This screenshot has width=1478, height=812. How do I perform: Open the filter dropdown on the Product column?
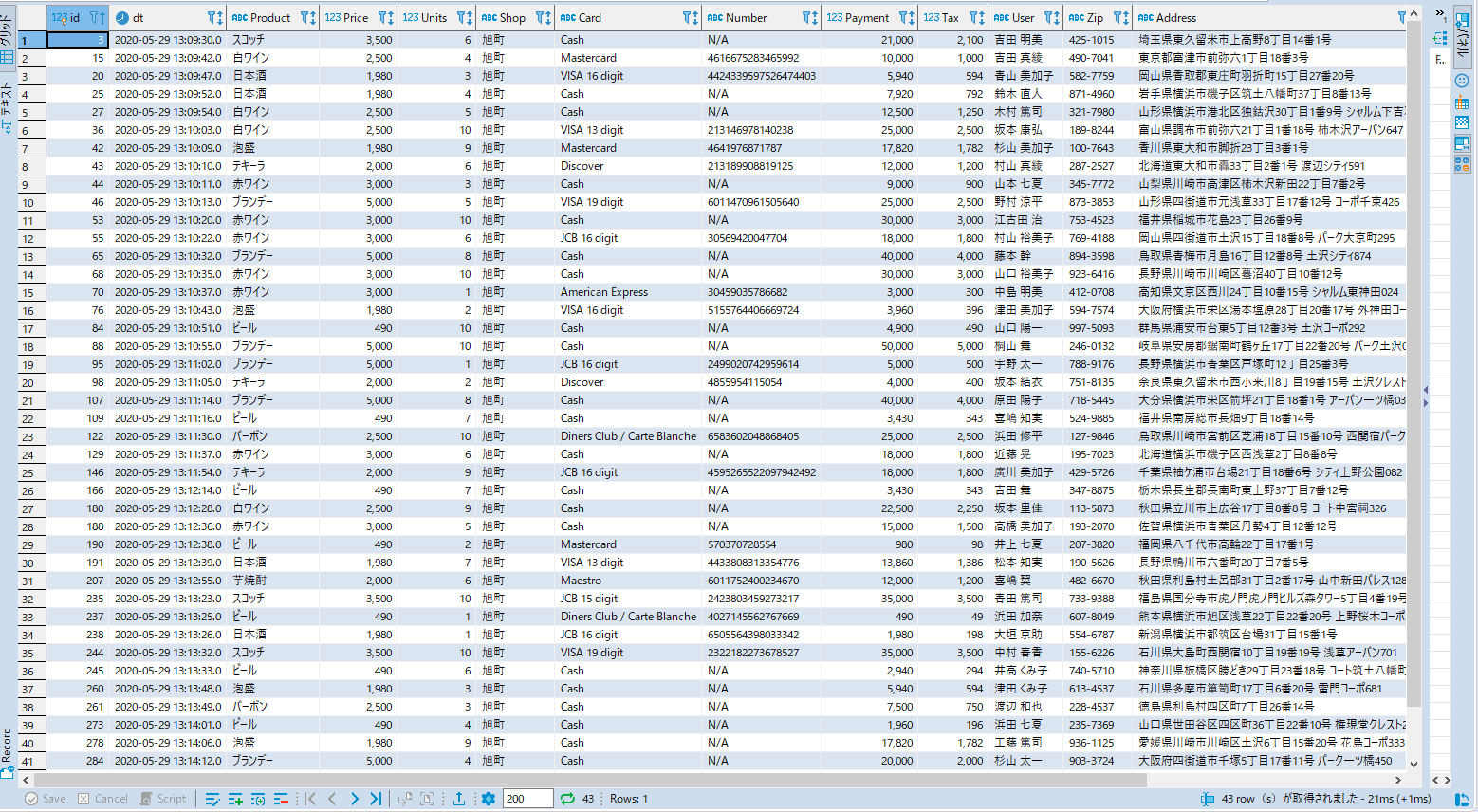point(305,18)
